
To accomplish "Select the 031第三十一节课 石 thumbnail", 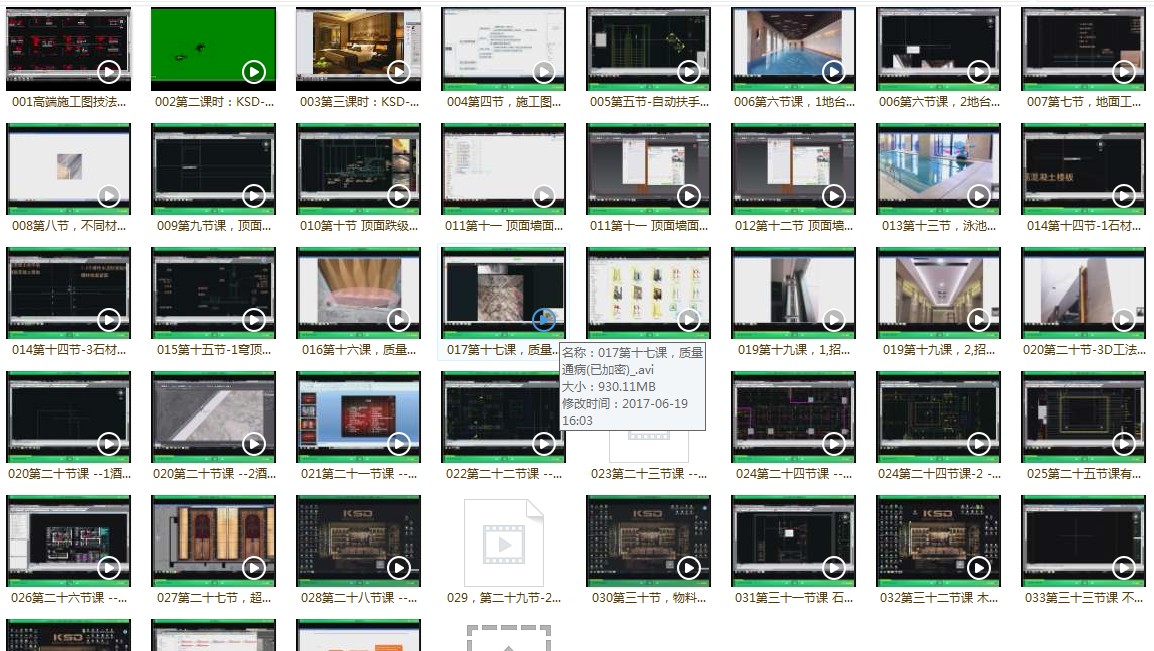I will click(794, 541).
